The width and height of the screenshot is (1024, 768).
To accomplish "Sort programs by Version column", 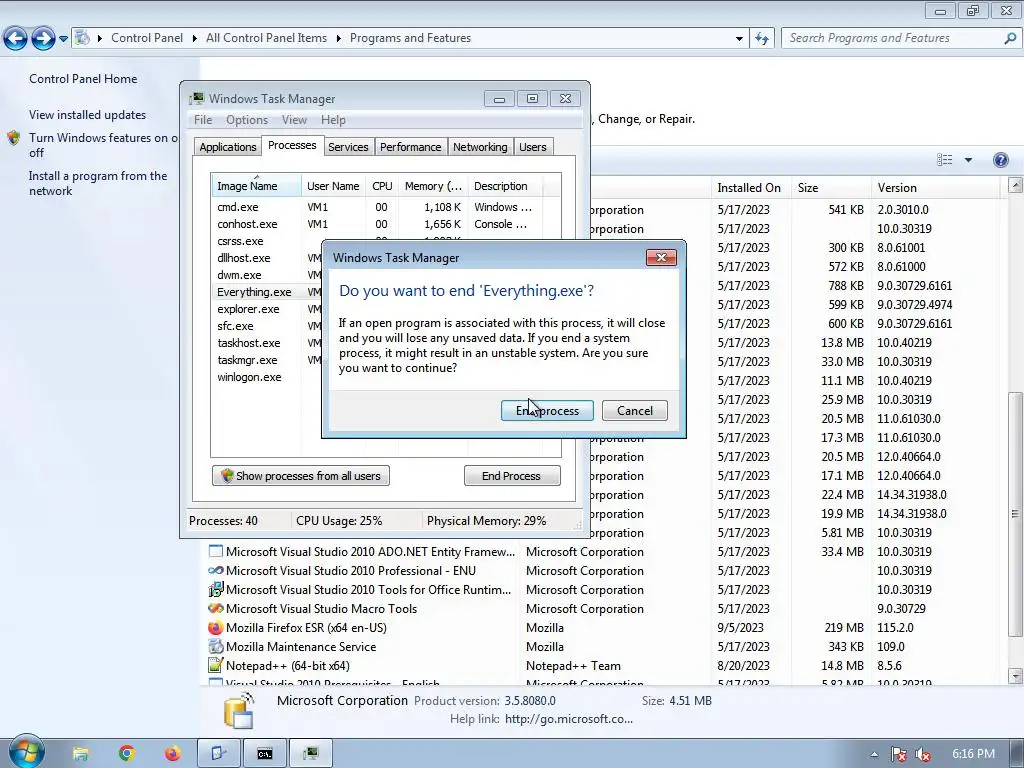I will pos(935,187).
